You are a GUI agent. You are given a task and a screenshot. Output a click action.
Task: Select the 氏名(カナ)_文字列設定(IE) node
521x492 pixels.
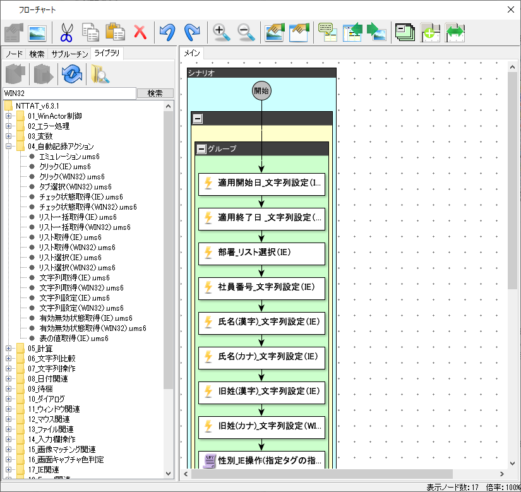261,357
